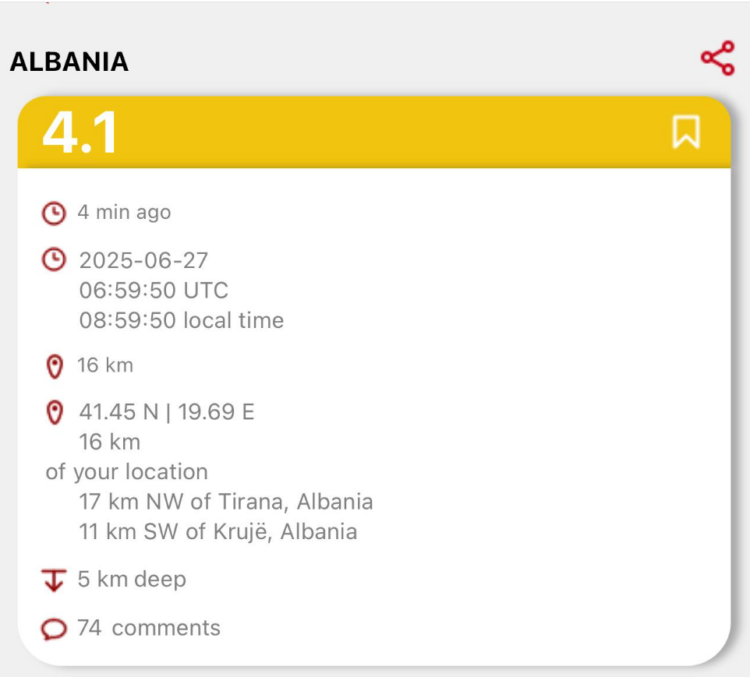Screen dimensions: 750x677
Task: Click the ALBANIA heading
Action: click(x=69, y=62)
